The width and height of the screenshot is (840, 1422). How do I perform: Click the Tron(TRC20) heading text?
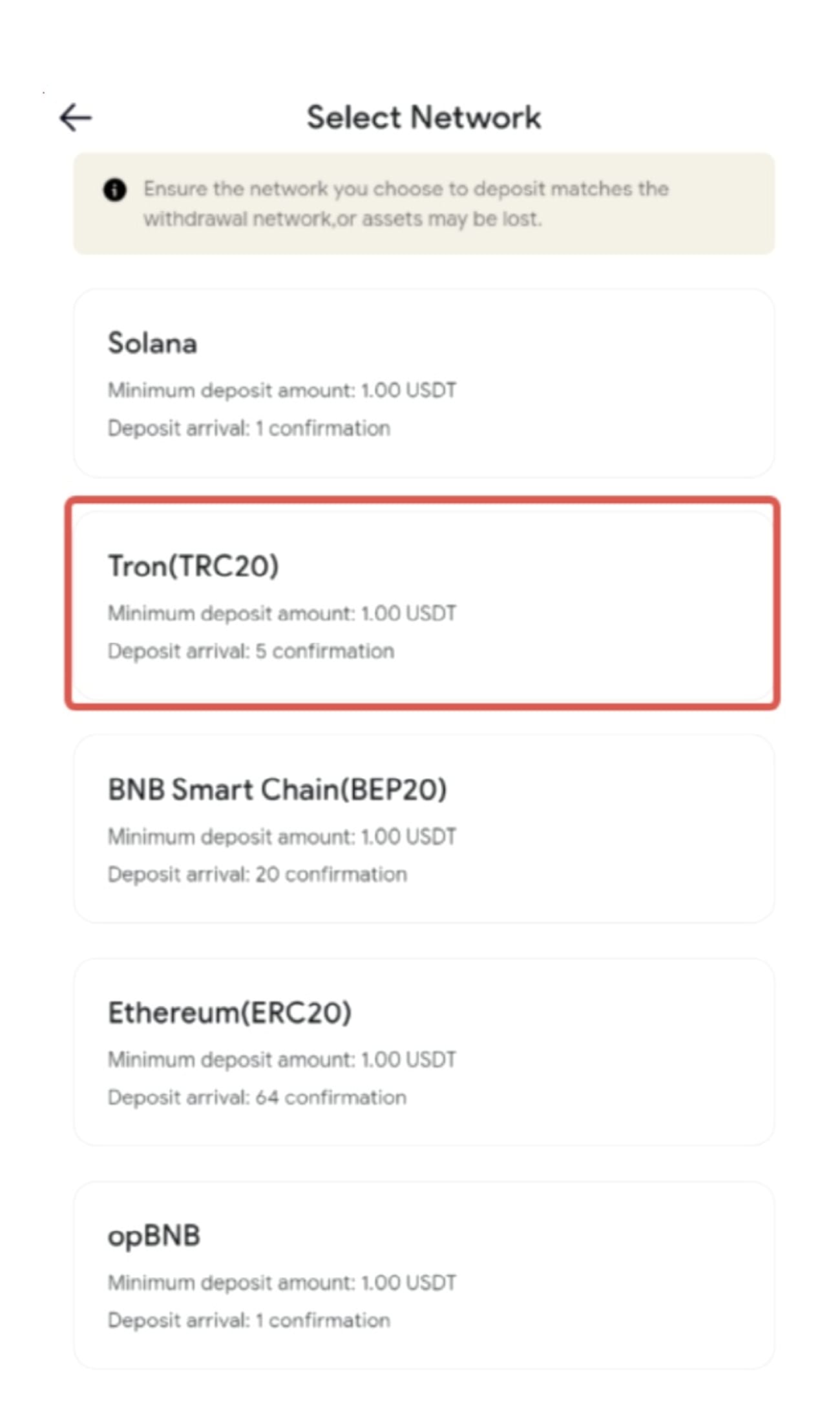click(x=194, y=566)
